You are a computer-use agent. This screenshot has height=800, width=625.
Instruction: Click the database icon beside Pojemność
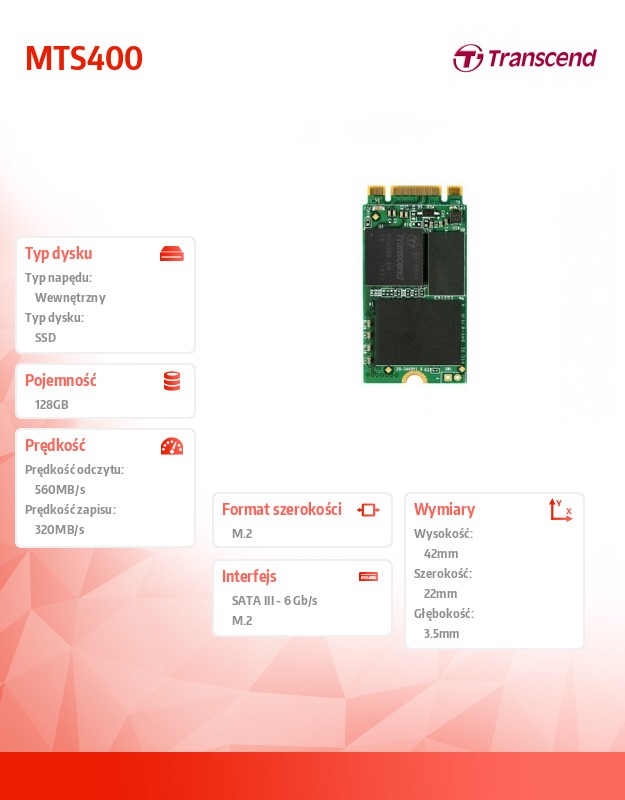172,381
